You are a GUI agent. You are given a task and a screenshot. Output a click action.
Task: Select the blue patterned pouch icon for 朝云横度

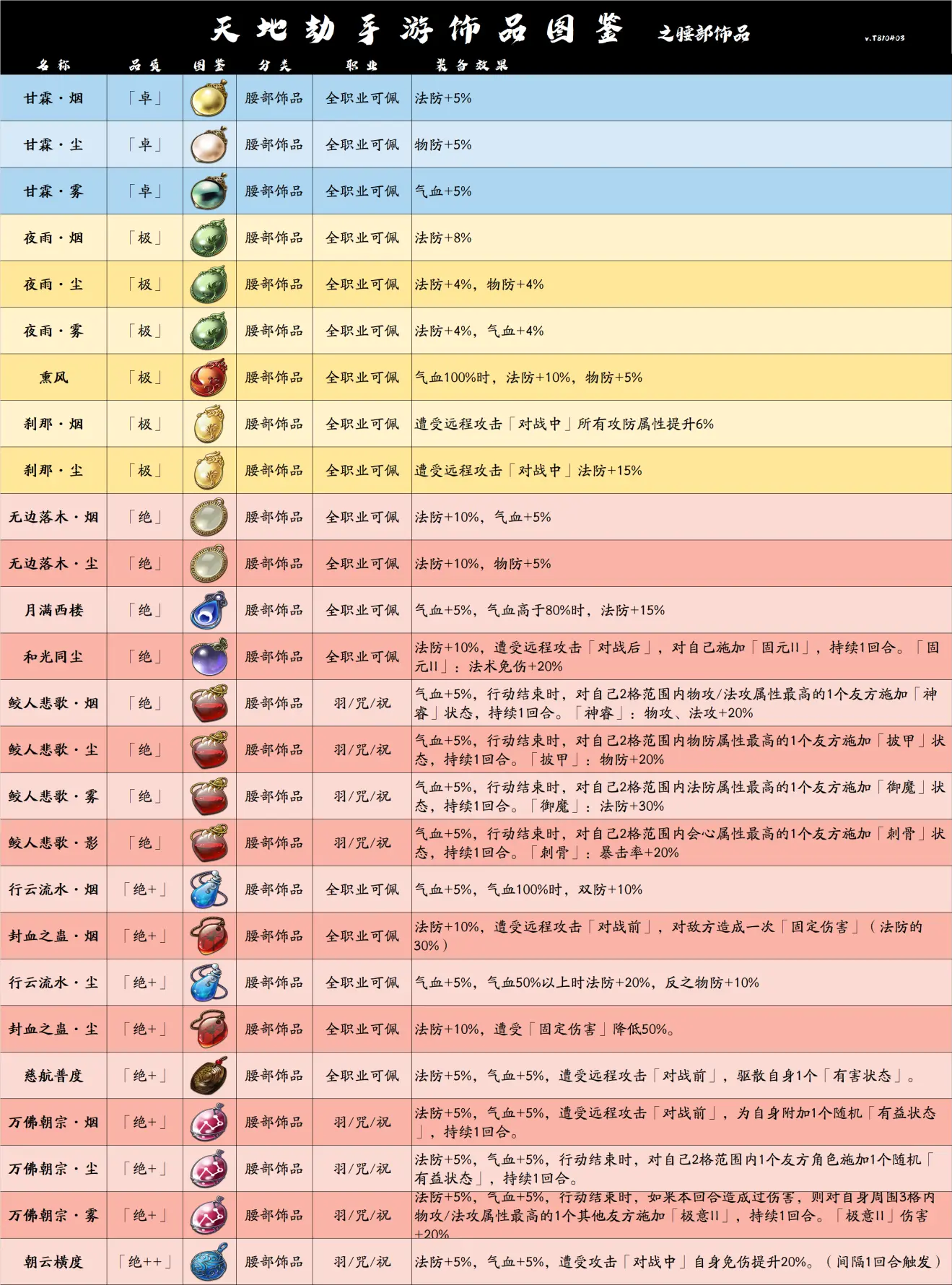209,1262
